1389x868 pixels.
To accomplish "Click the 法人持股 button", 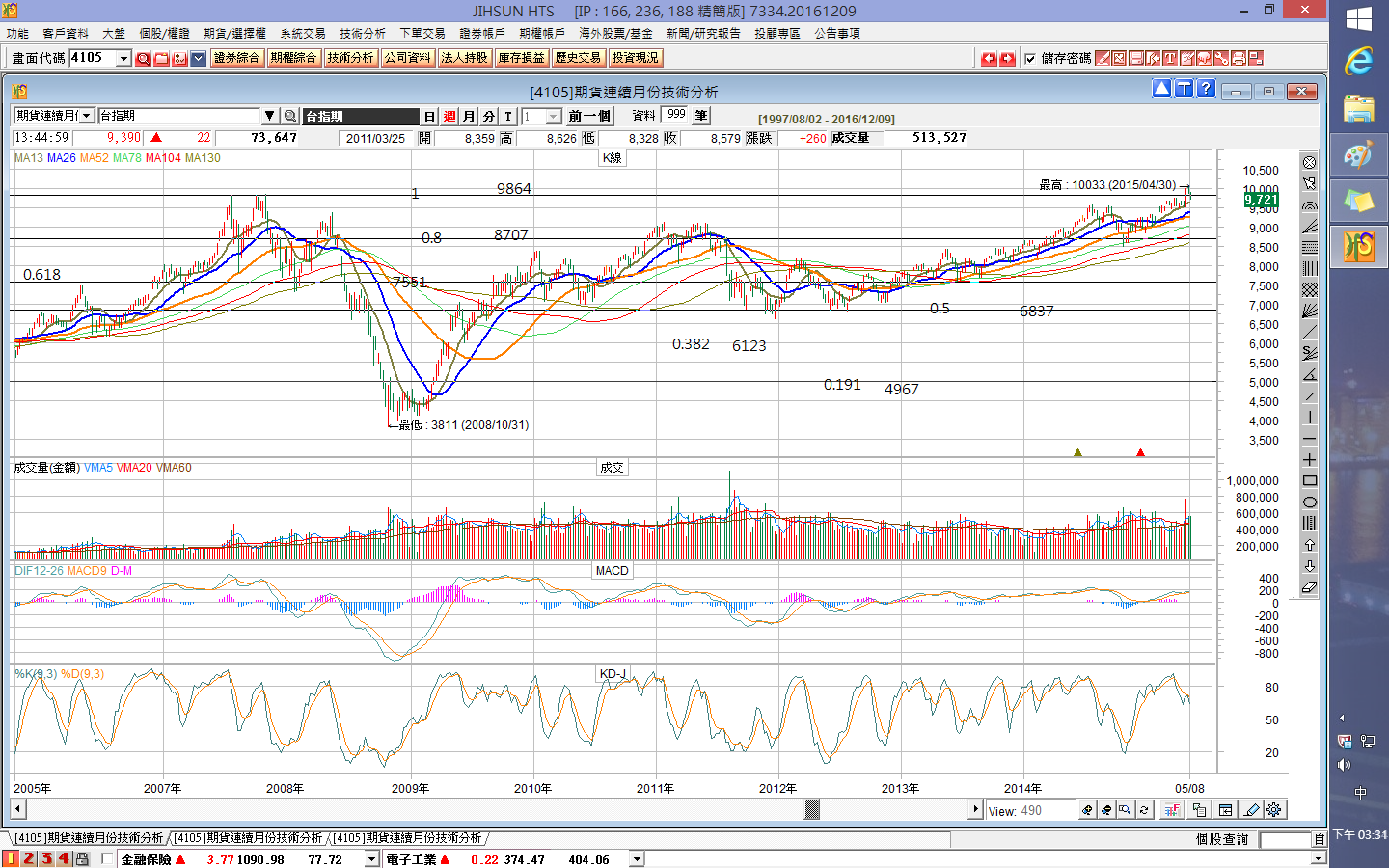I will pos(464,58).
